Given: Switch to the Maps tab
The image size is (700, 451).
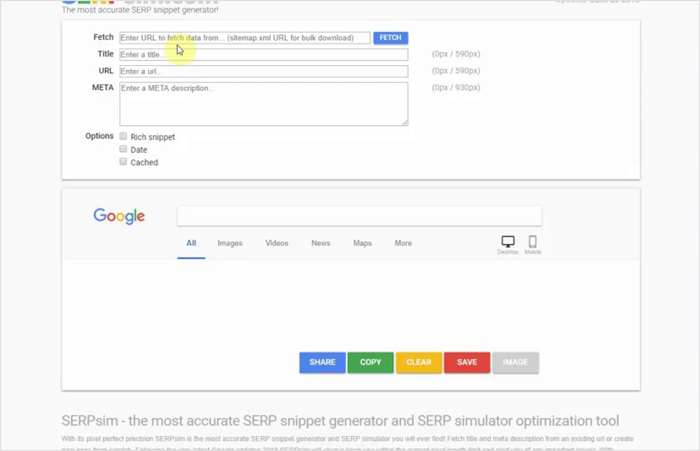Looking at the screenshot, I should pos(362,243).
